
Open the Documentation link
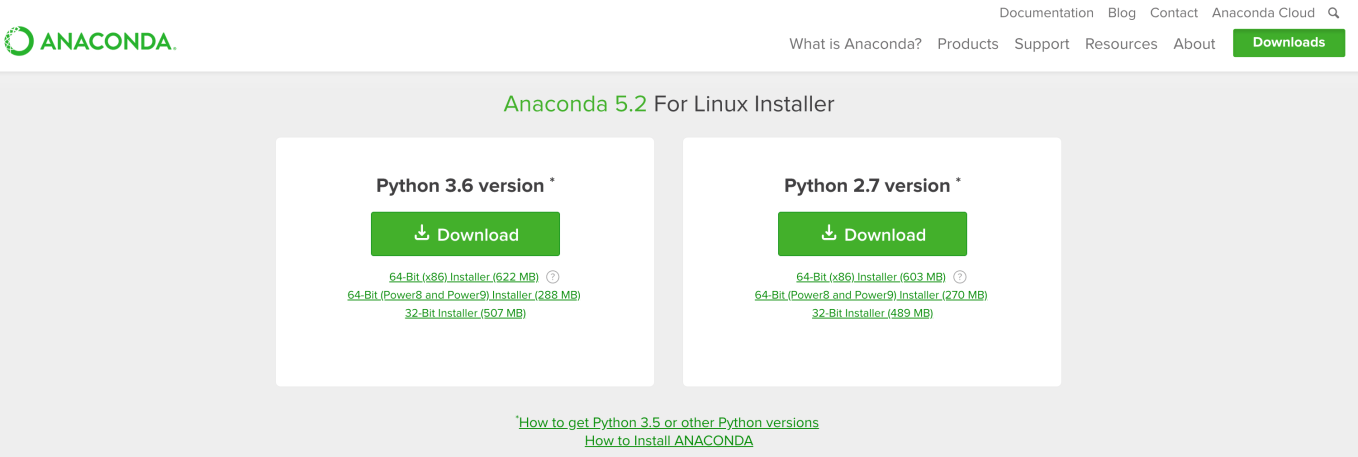[x=1046, y=13]
